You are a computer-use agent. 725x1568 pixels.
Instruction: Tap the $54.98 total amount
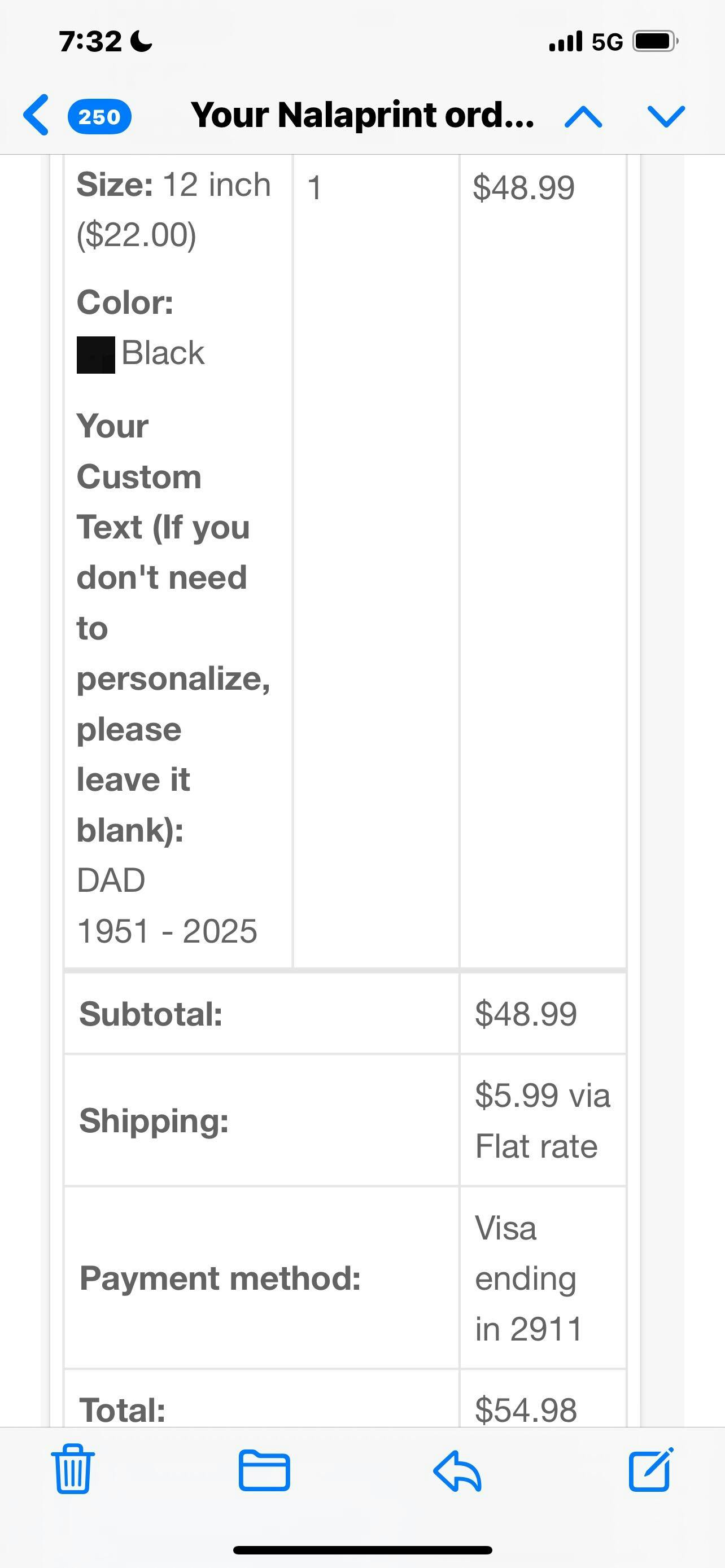(525, 1409)
